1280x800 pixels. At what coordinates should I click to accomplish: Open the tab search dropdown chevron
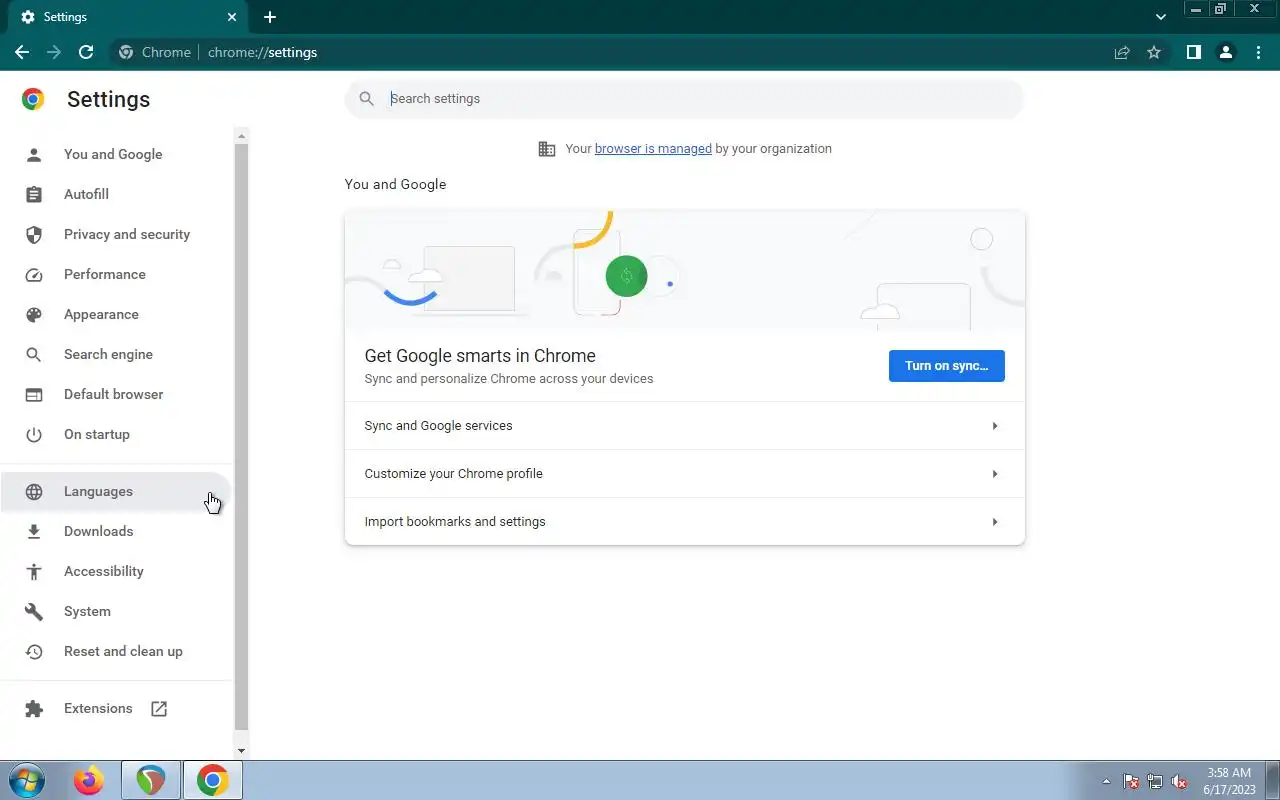(x=1161, y=17)
